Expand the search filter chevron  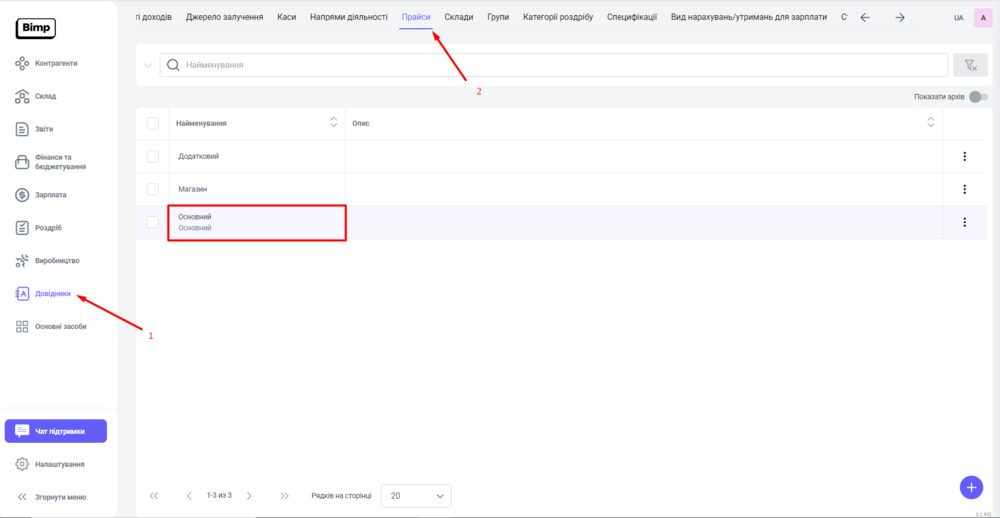(148, 65)
